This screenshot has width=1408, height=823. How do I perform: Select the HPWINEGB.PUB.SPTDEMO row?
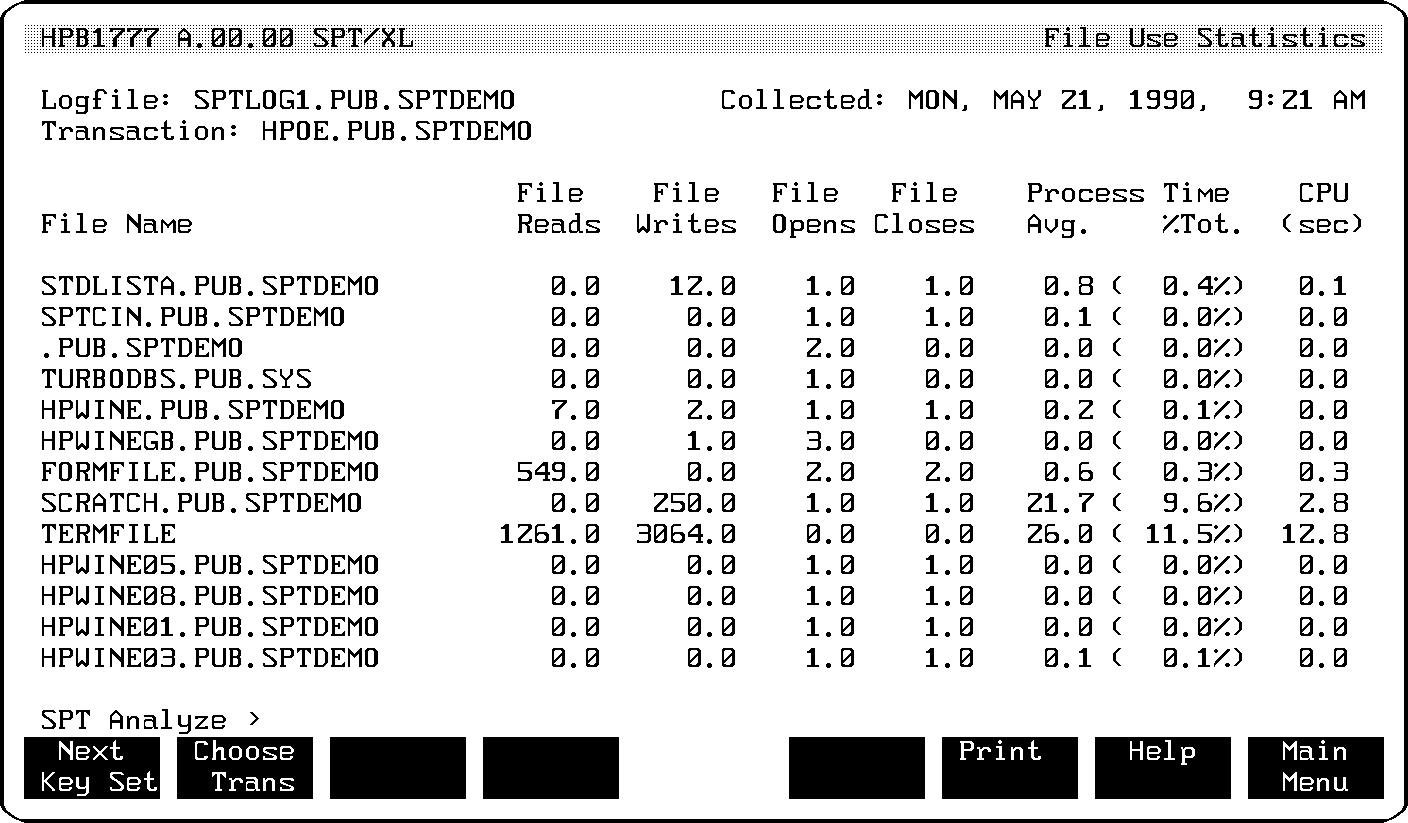click(x=210, y=441)
